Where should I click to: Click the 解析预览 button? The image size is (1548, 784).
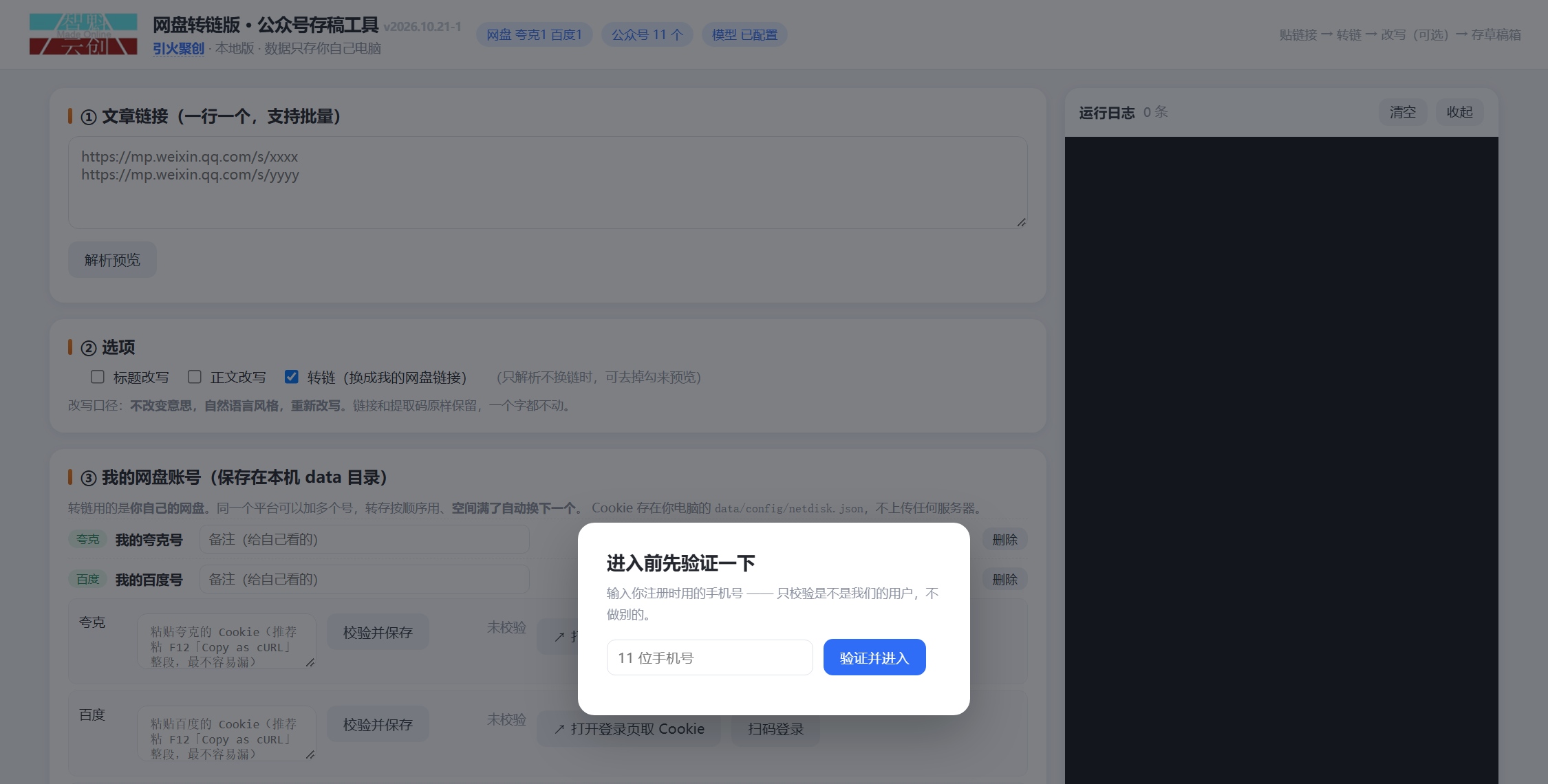112,260
